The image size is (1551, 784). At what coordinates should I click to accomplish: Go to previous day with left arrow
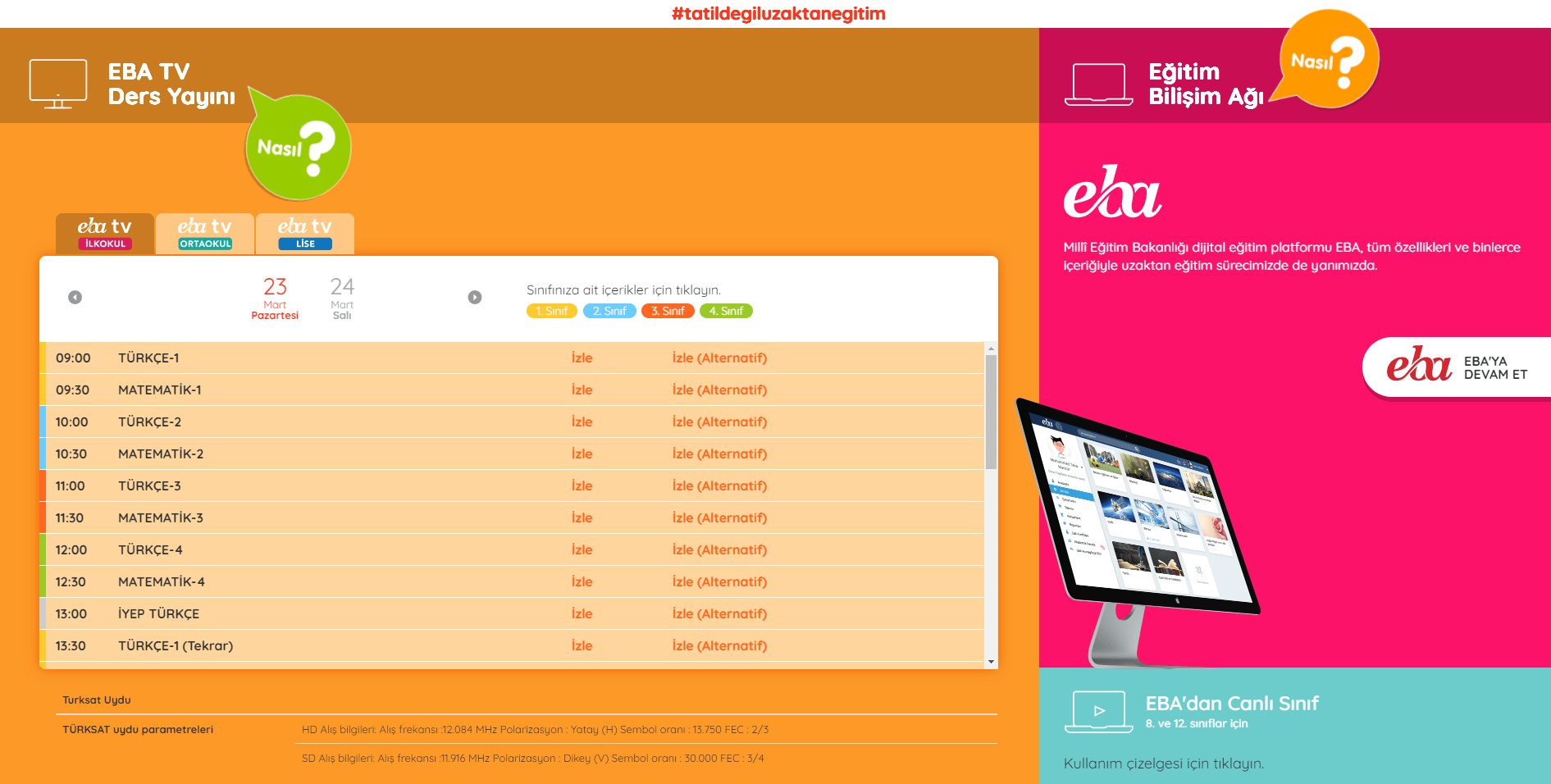pyautogui.click(x=75, y=297)
